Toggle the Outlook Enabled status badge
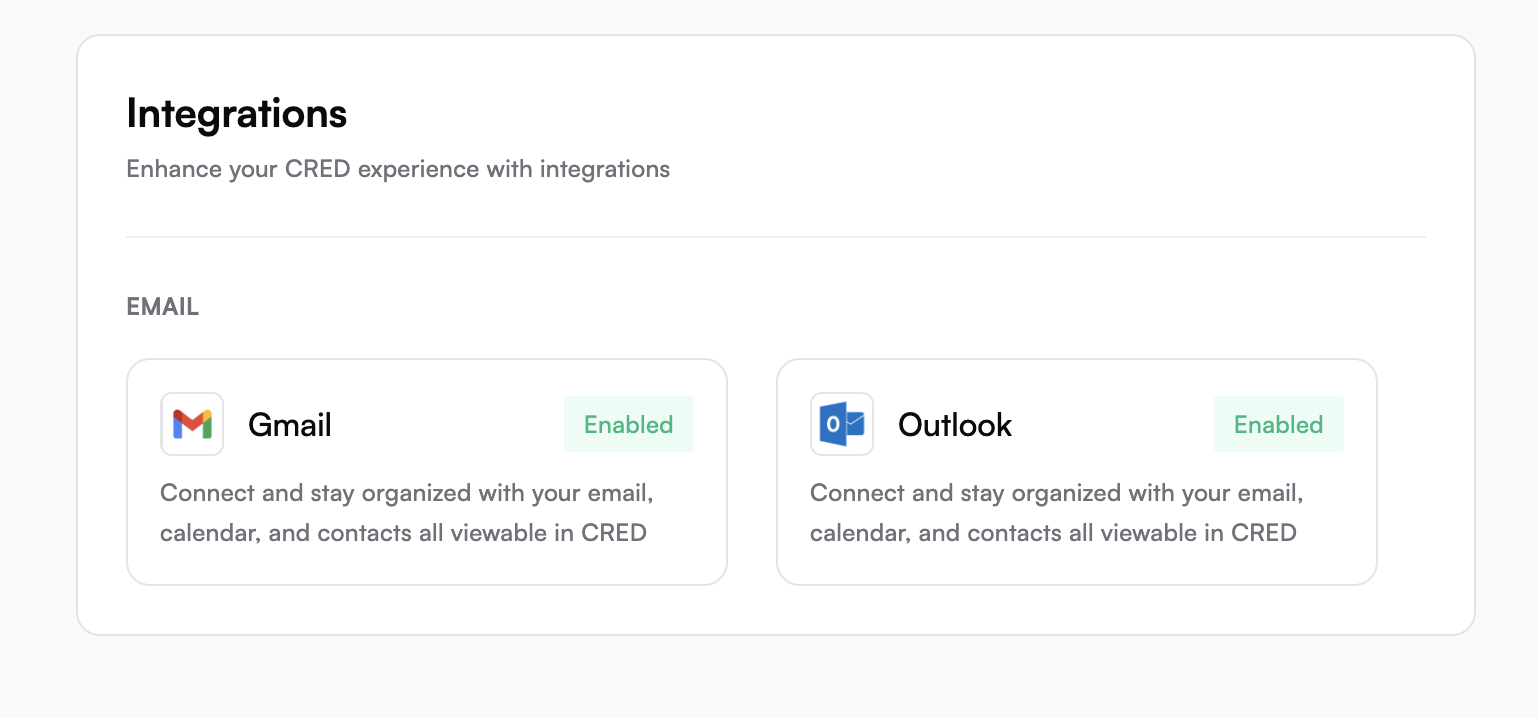1538x718 pixels. (1279, 424)
